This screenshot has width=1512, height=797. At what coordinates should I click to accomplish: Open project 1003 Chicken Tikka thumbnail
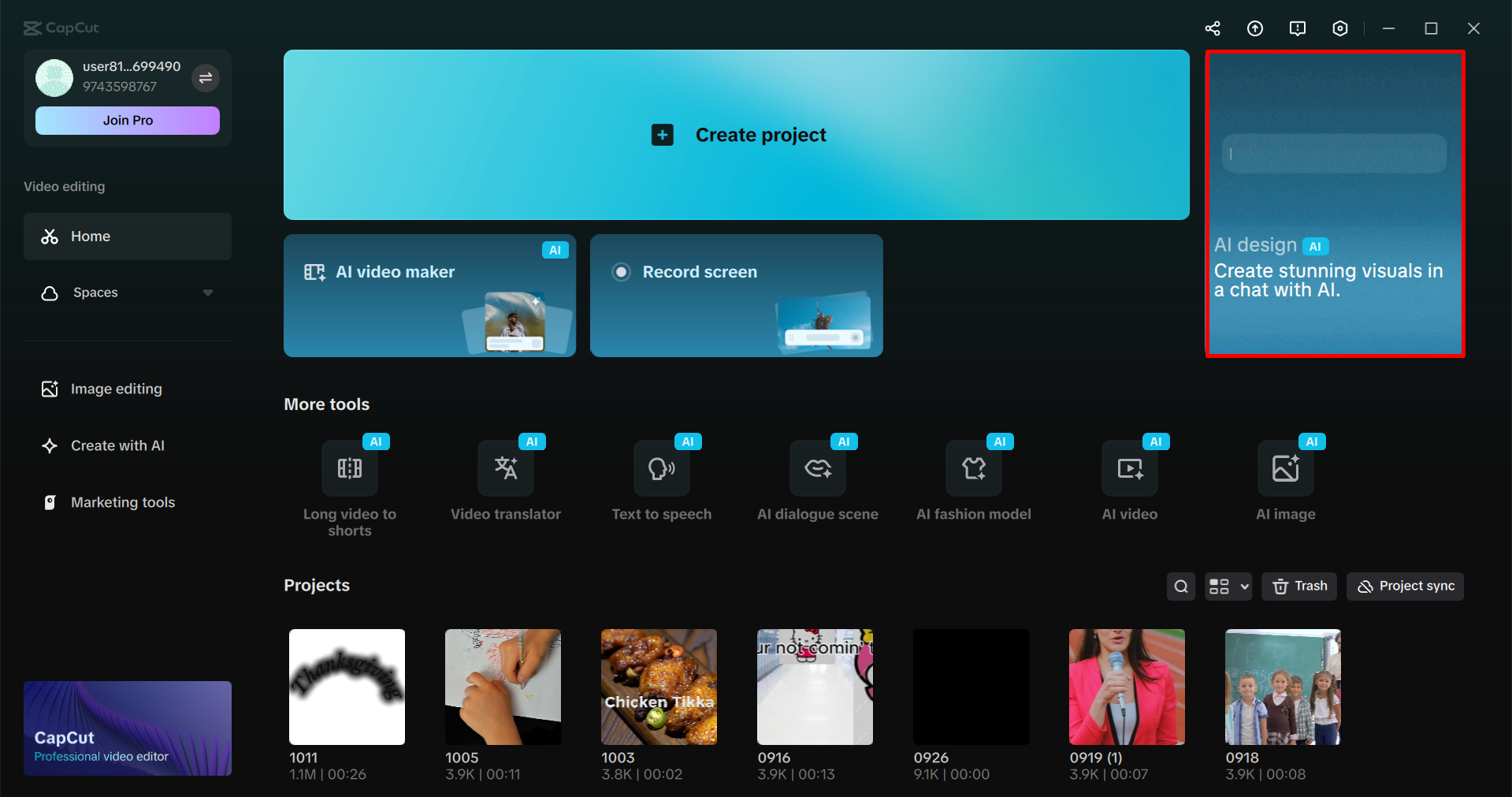coord(659,687)
